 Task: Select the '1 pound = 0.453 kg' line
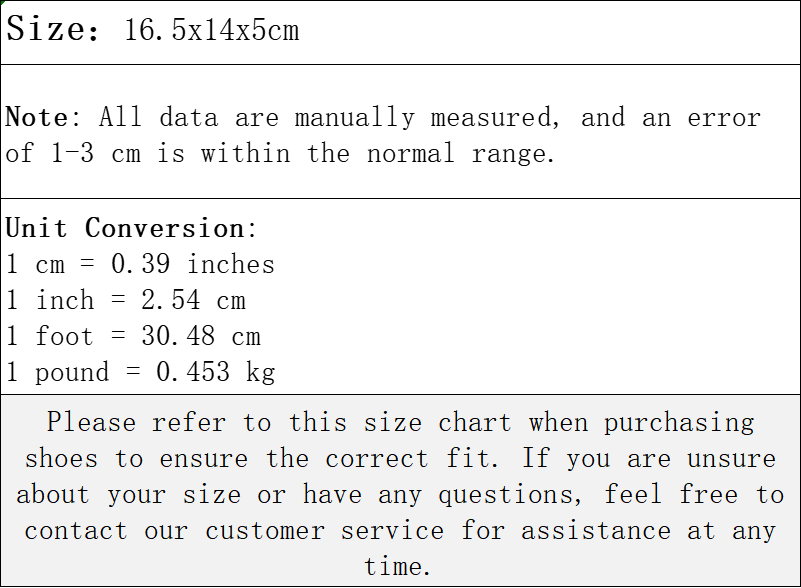(x=140, y=372)
